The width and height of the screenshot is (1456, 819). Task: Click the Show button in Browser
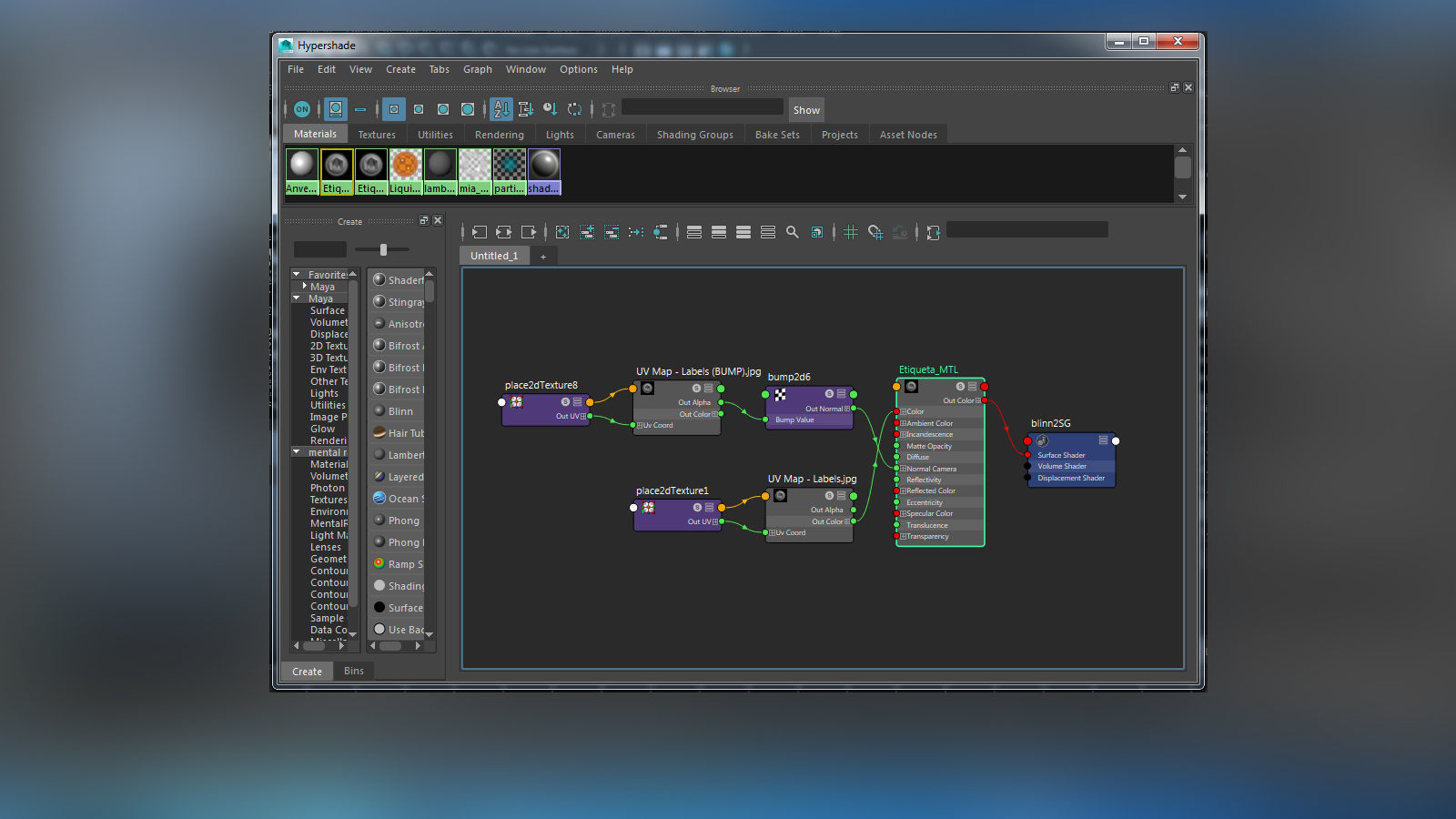point(806,110)
